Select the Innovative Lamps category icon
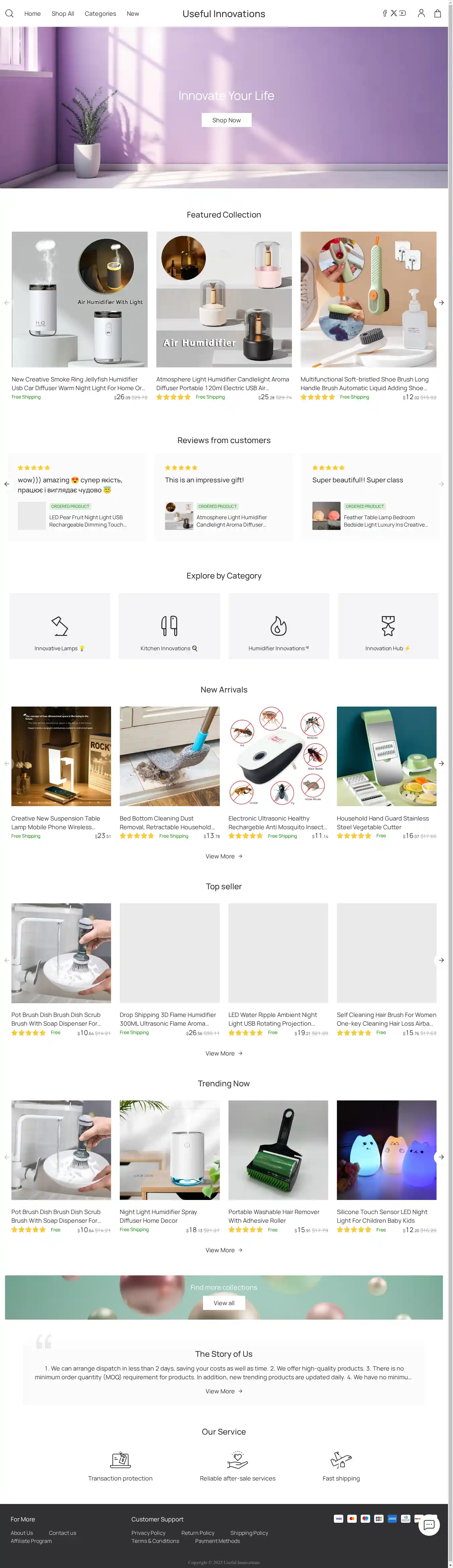This screenshot has height=1568, width=453. (x=60, y=626)
